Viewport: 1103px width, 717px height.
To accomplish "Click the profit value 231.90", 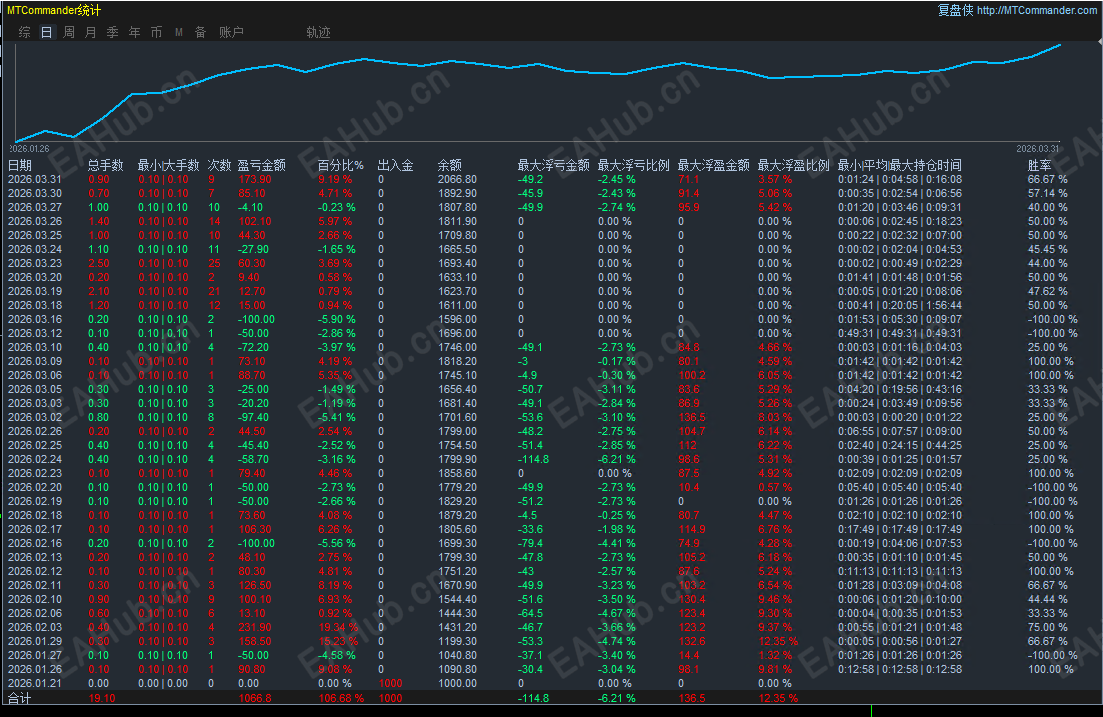I will pos(255,628).
